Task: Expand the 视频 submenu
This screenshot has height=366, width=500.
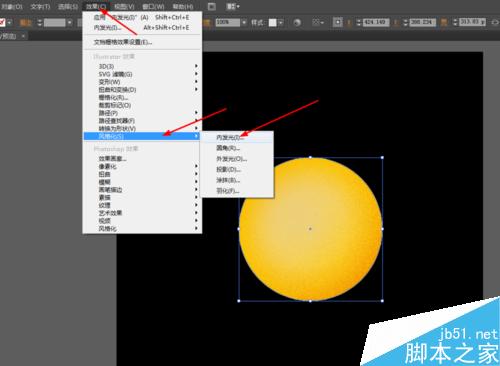Action: click(x=142, y=221)
